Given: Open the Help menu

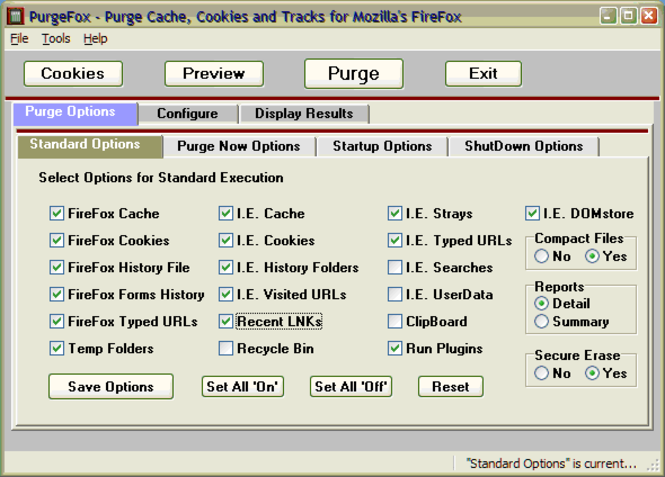Looking at the screenshot, I should pos(95,39).
